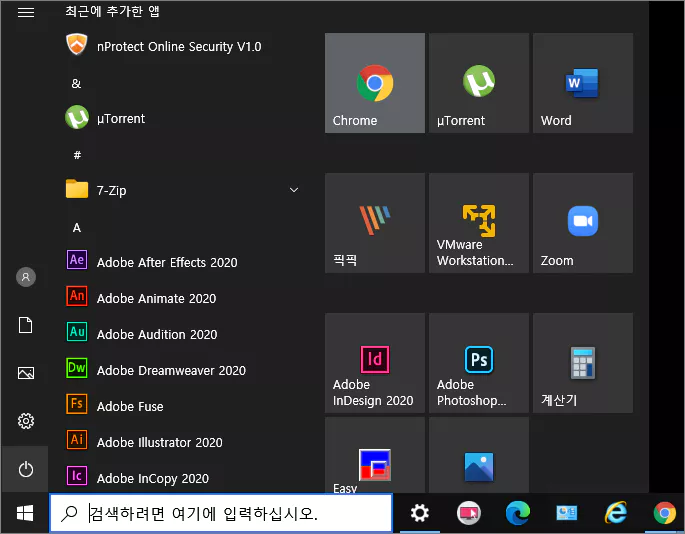Open the Zoom tile
Viewport: 685px width, 534px height.
point(583,223)
